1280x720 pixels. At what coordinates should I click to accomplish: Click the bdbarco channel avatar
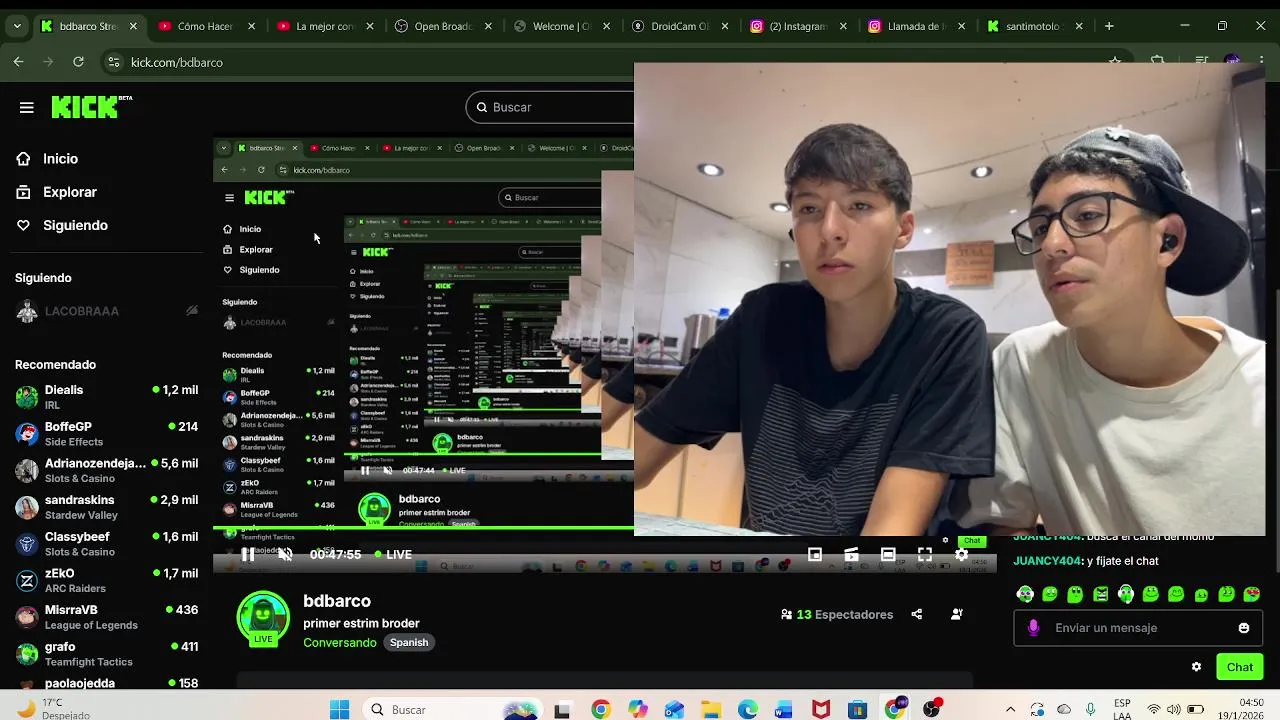(x=263, y=618)
